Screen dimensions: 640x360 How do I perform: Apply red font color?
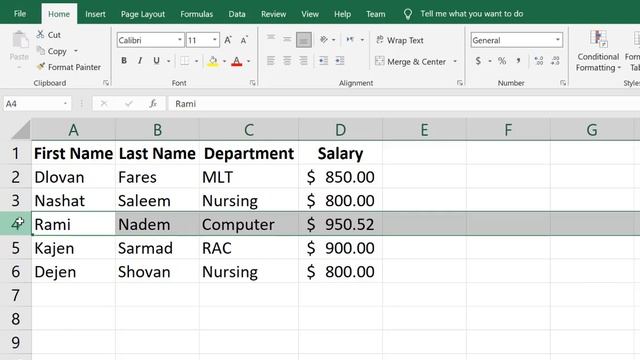[236, 61]
